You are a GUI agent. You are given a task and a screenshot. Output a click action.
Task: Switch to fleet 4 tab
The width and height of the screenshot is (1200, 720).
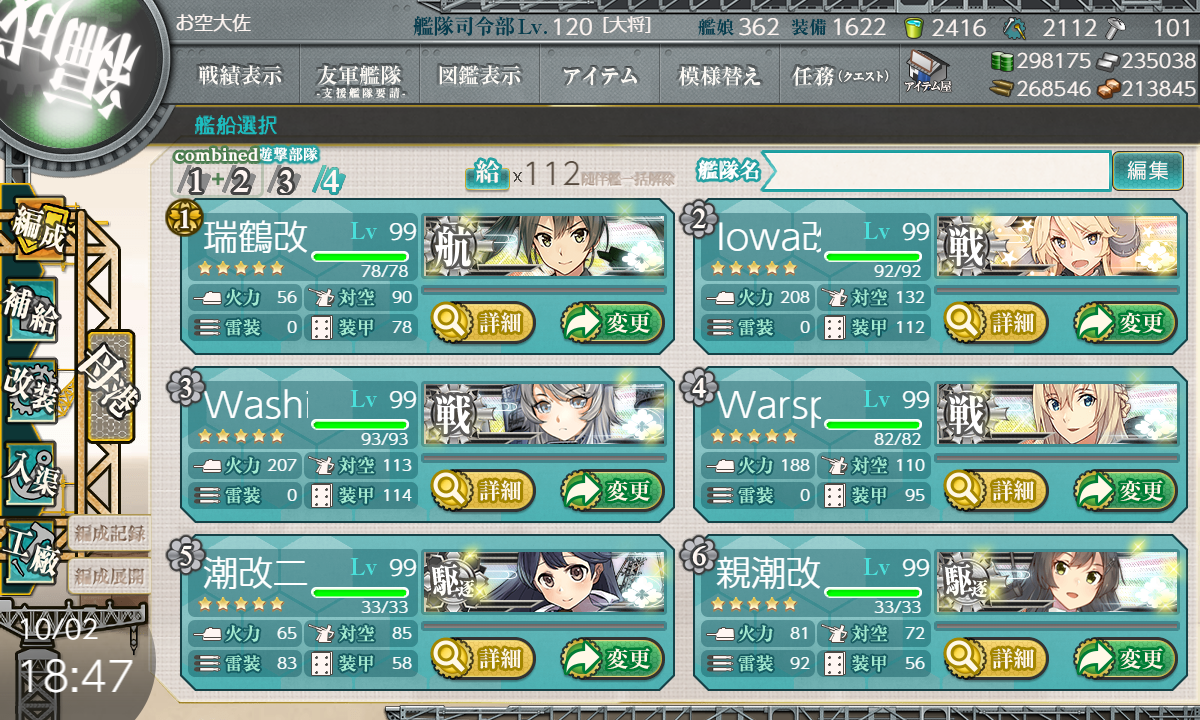pyautogui.click(x=330, y=182)
